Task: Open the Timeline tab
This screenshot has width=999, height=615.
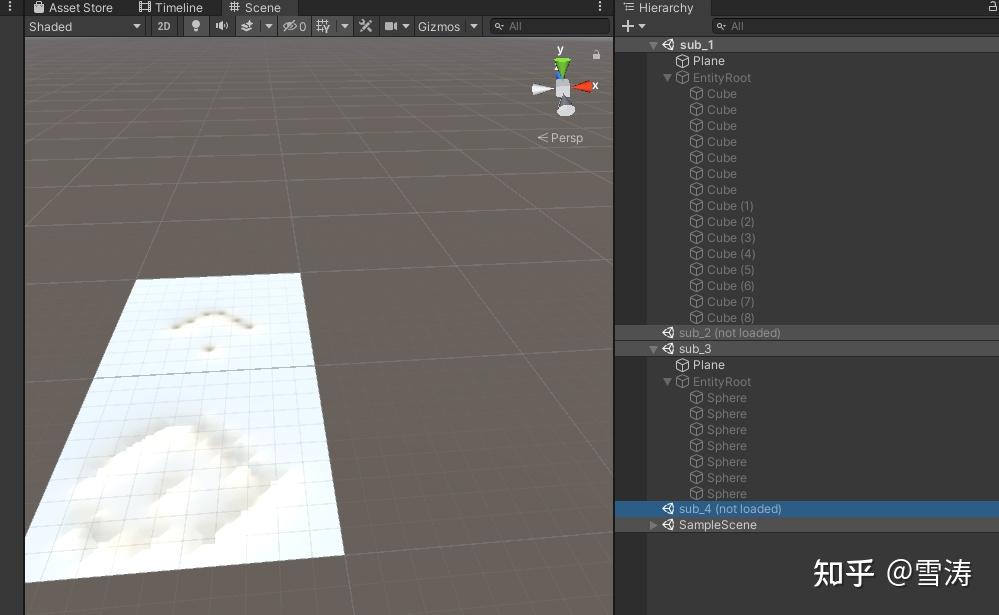Action: (171, 8)
